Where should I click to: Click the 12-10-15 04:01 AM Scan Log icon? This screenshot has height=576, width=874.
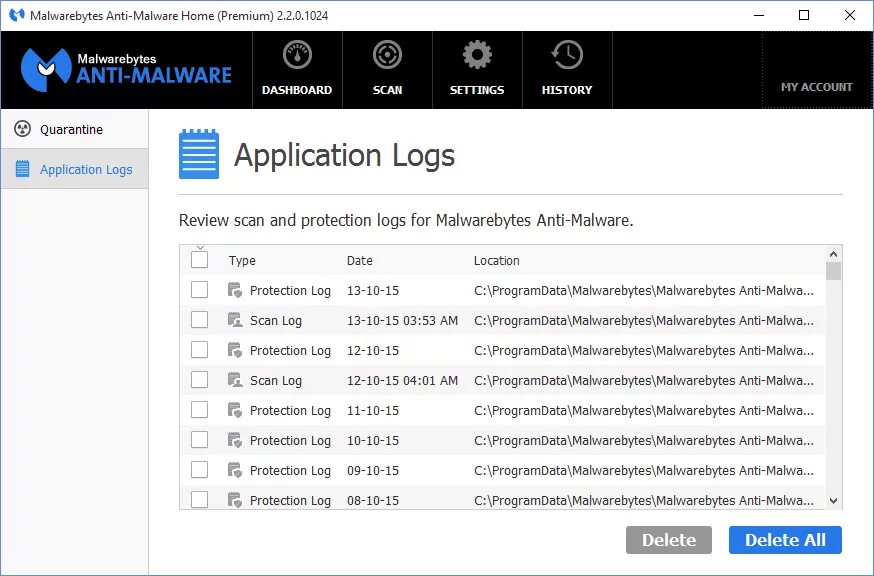[x=235, y=380]
